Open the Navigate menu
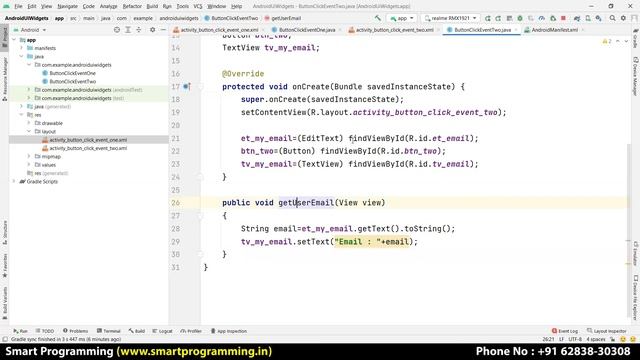Viewport: 640px width, 360px height. coord(67,6)
